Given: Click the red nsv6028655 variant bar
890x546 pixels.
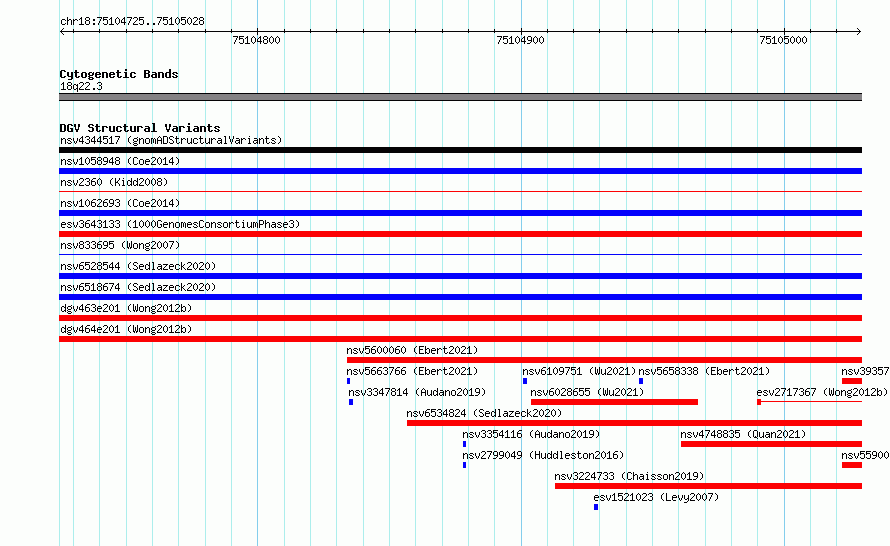Looking at the screenshot, I should click(614, 402).
